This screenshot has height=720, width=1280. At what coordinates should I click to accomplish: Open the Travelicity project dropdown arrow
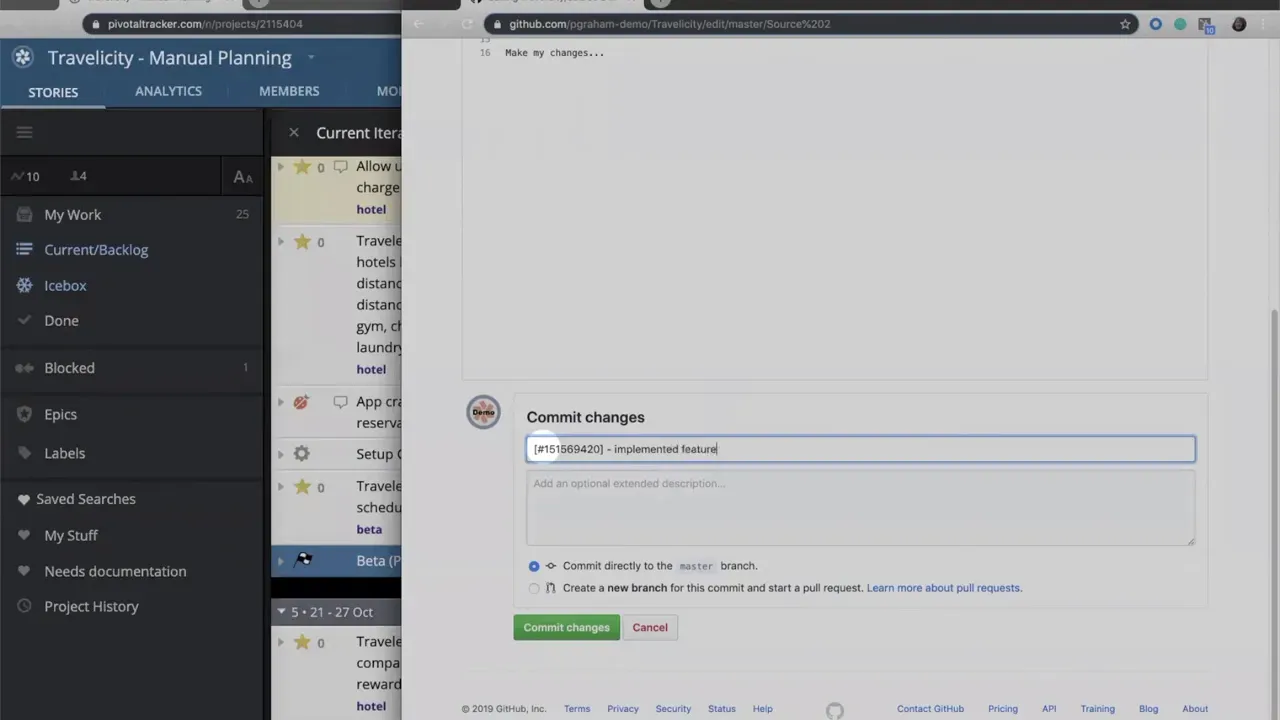click(310, 58)
